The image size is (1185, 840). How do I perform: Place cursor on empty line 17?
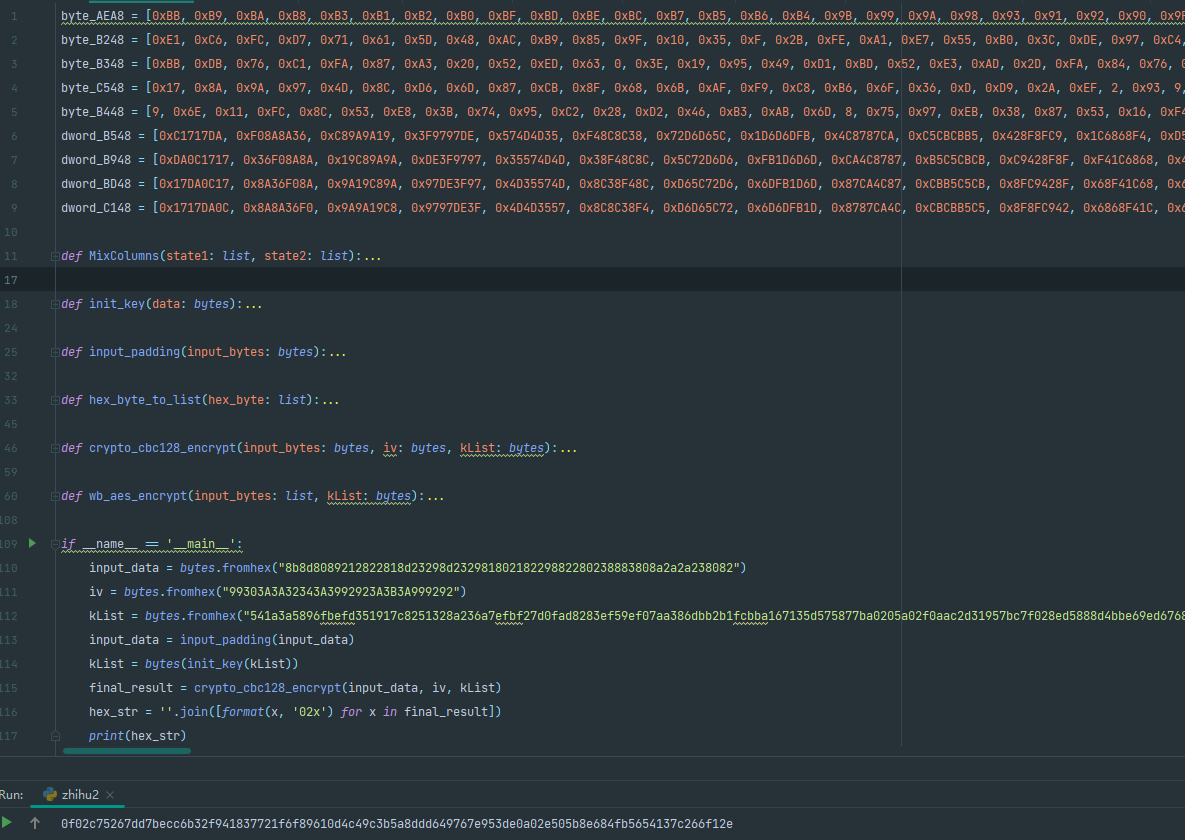coord(400,280)
